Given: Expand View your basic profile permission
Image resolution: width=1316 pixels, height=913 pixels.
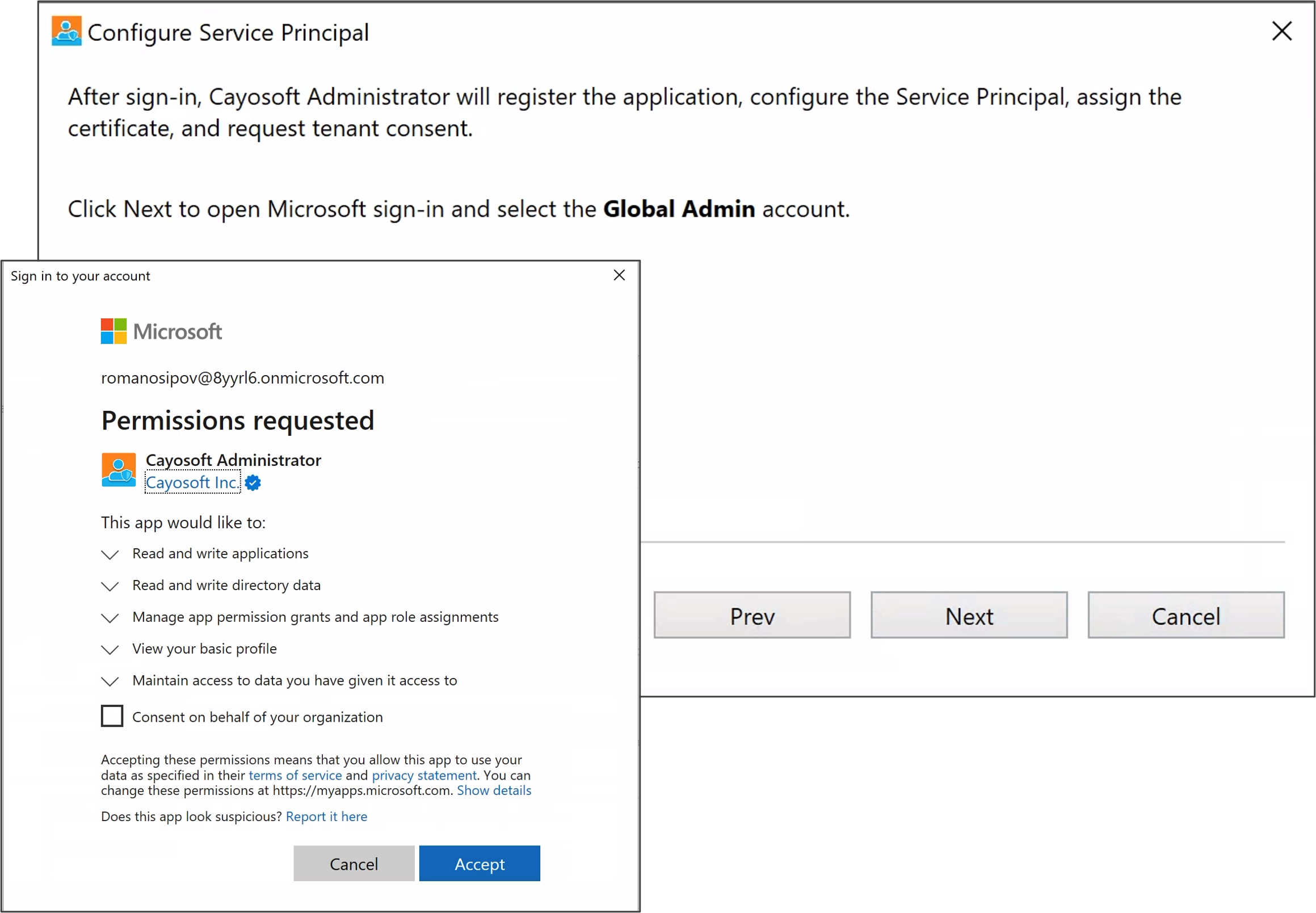Looking at the screenshot, I should pyautogui.click(x=110, y=649).
